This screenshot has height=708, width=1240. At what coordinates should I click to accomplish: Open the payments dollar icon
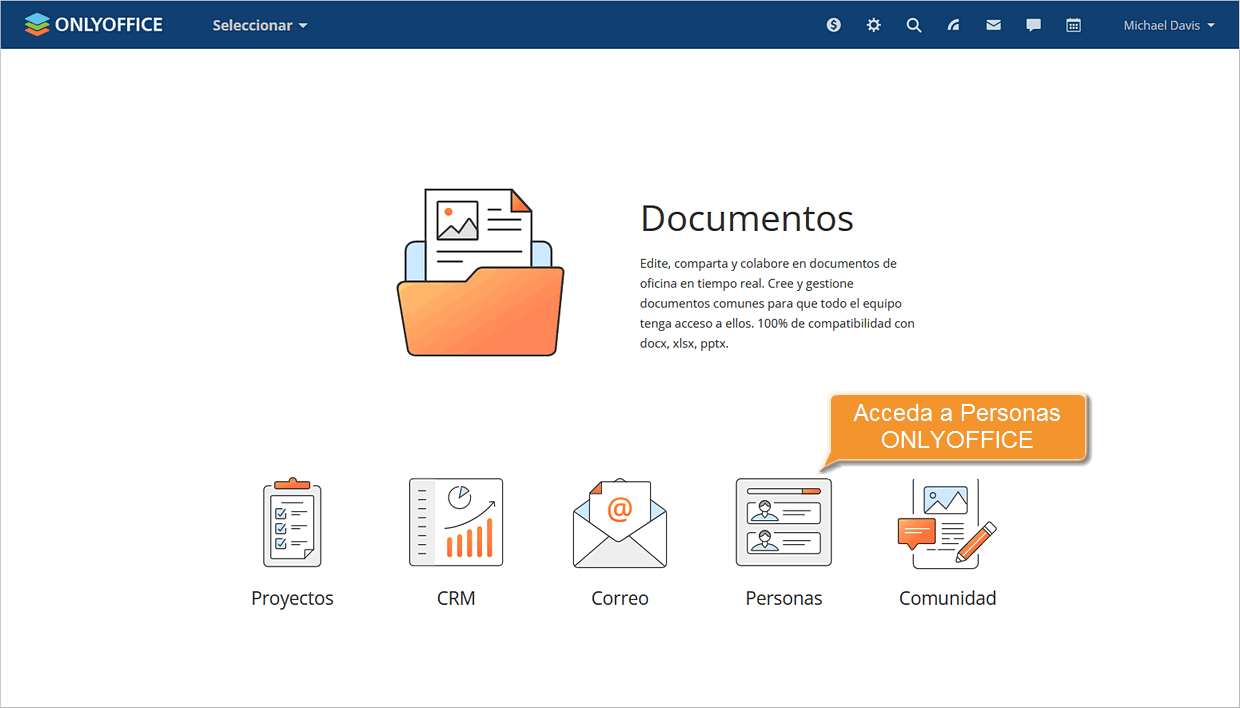tap(834, 25)
